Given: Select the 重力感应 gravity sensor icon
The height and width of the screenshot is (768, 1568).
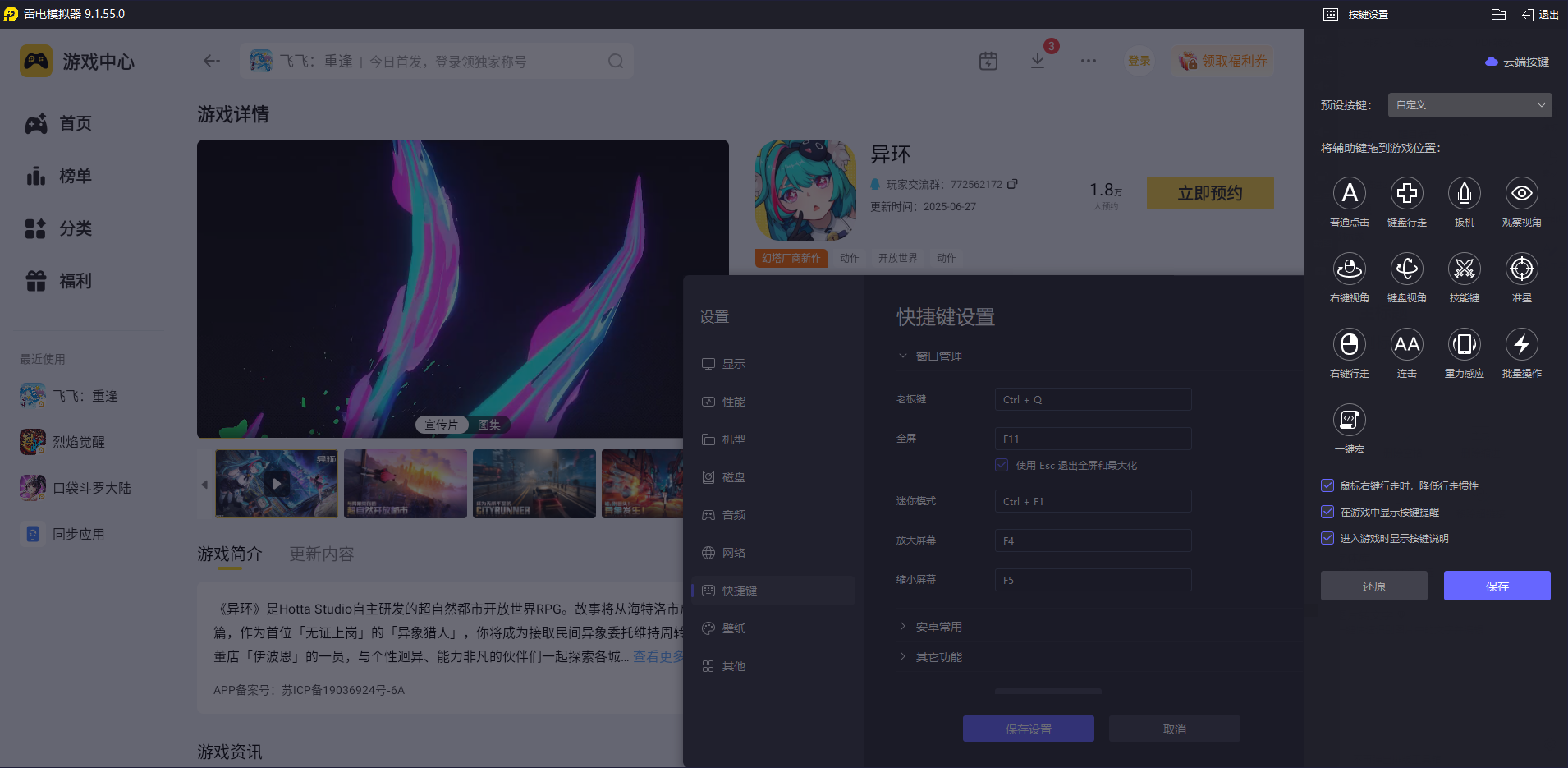Looking at the screenshot, I should 1463,345.
